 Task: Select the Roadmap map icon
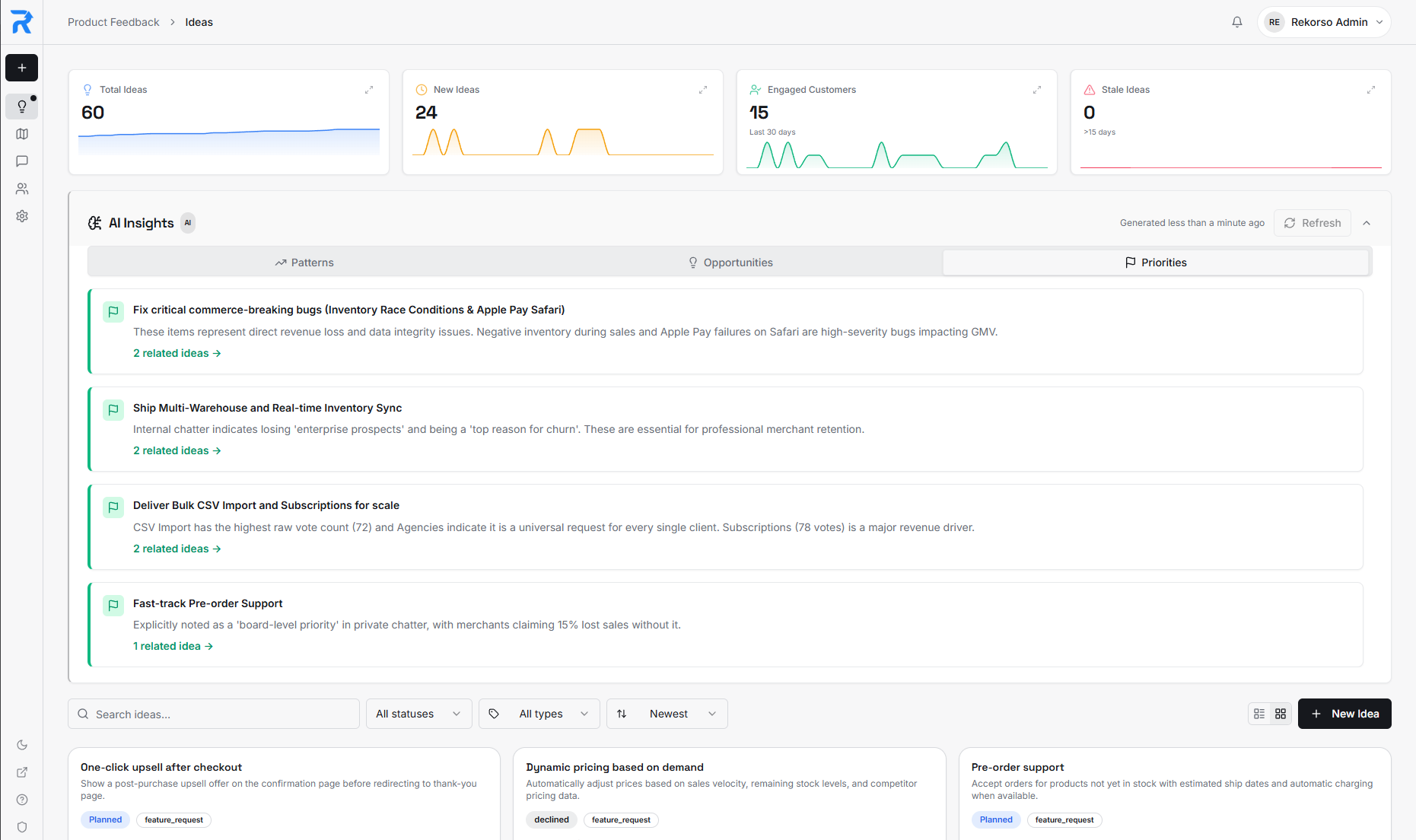click(x=21, y=134)
